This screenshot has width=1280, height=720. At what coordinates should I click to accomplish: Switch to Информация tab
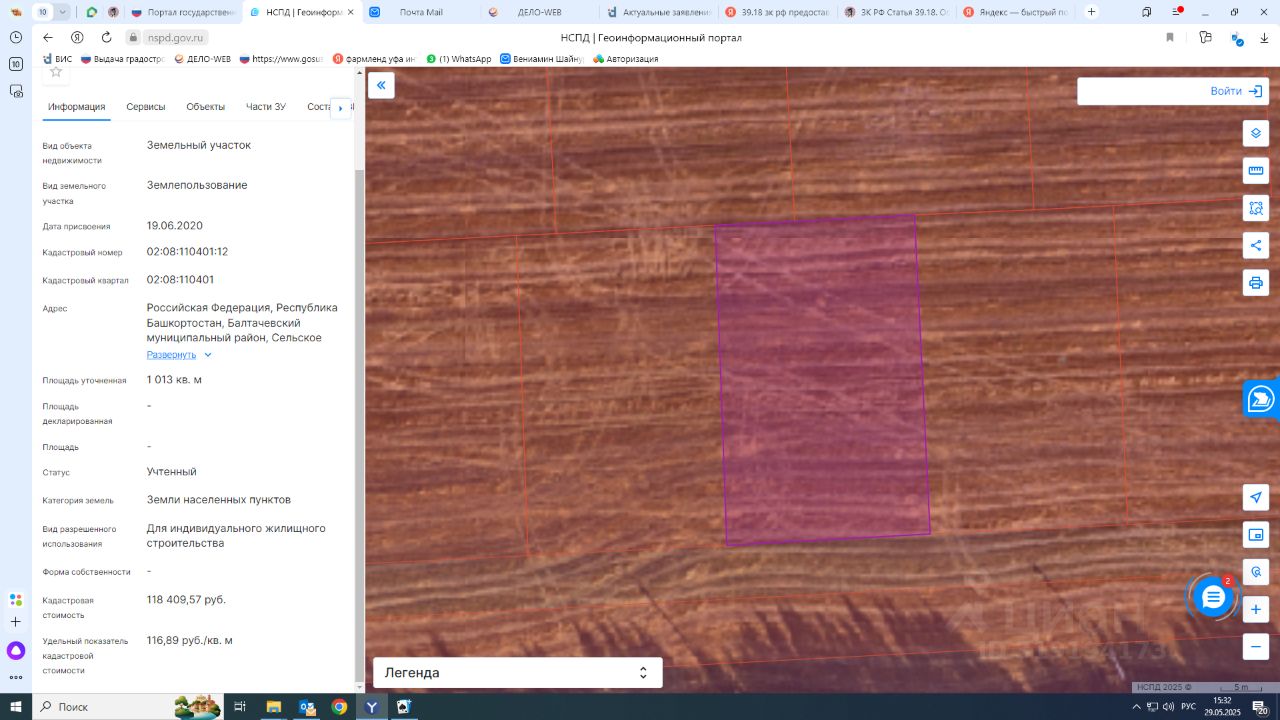click(77, 107)
